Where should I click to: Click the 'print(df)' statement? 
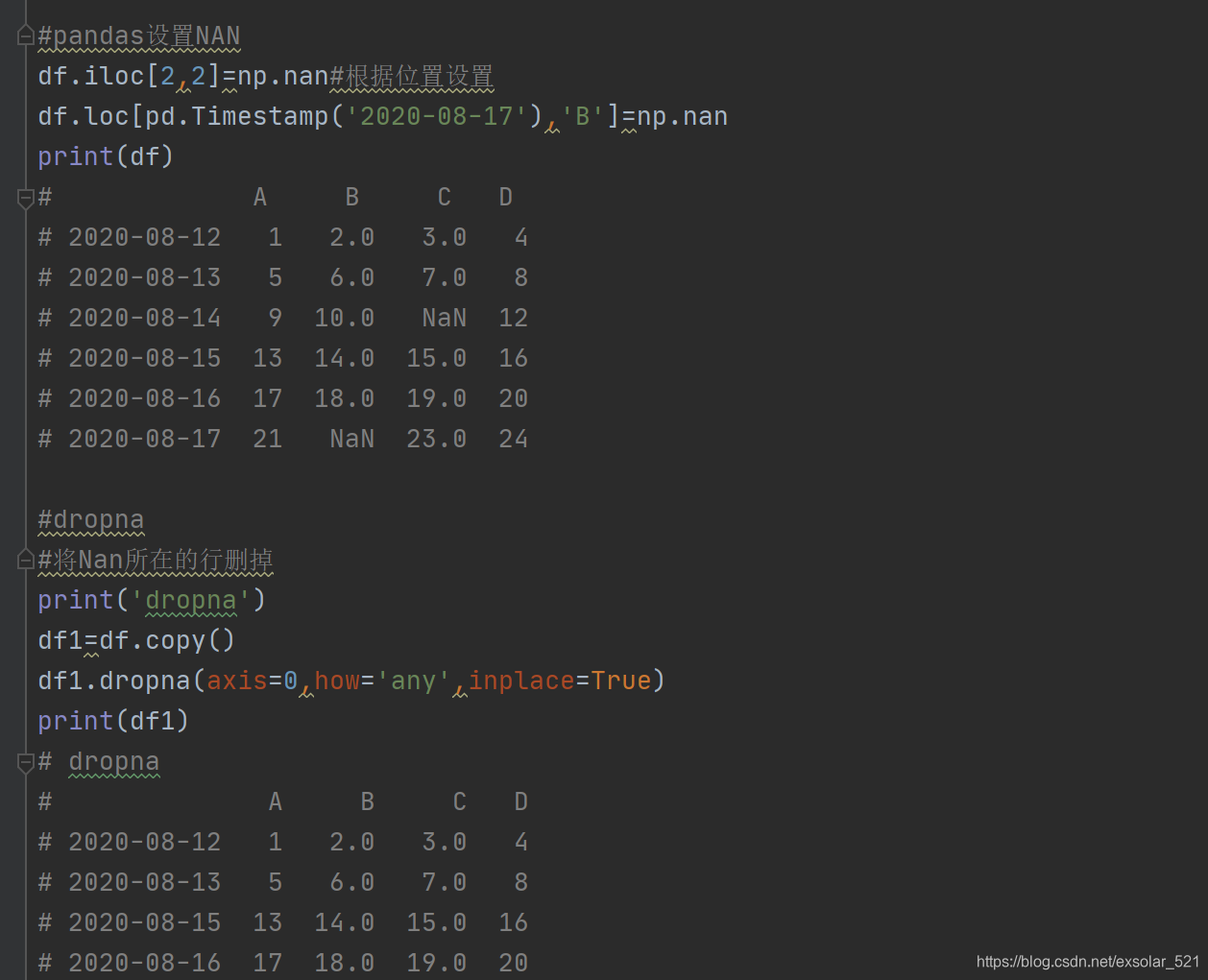[x=106, y=157]
